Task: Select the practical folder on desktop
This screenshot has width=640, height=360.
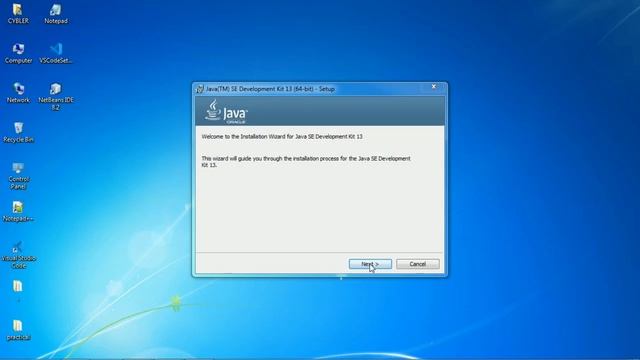Action: pyautogui.click(x=18, y=330)
